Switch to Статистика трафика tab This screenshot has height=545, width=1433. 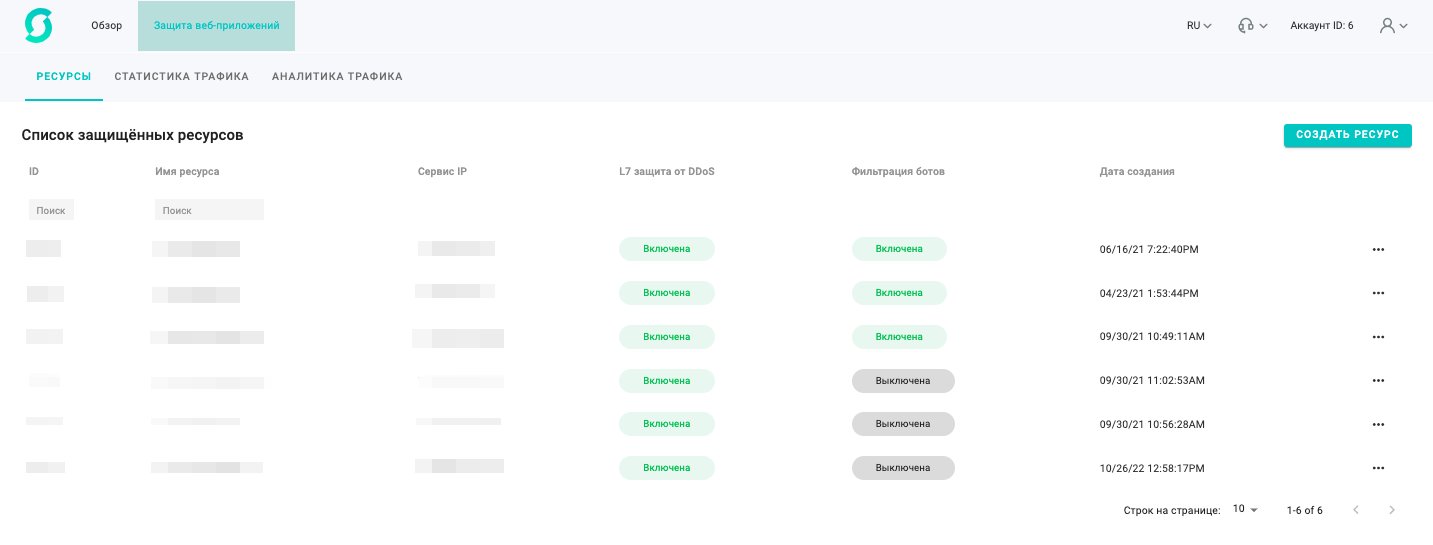182,76
